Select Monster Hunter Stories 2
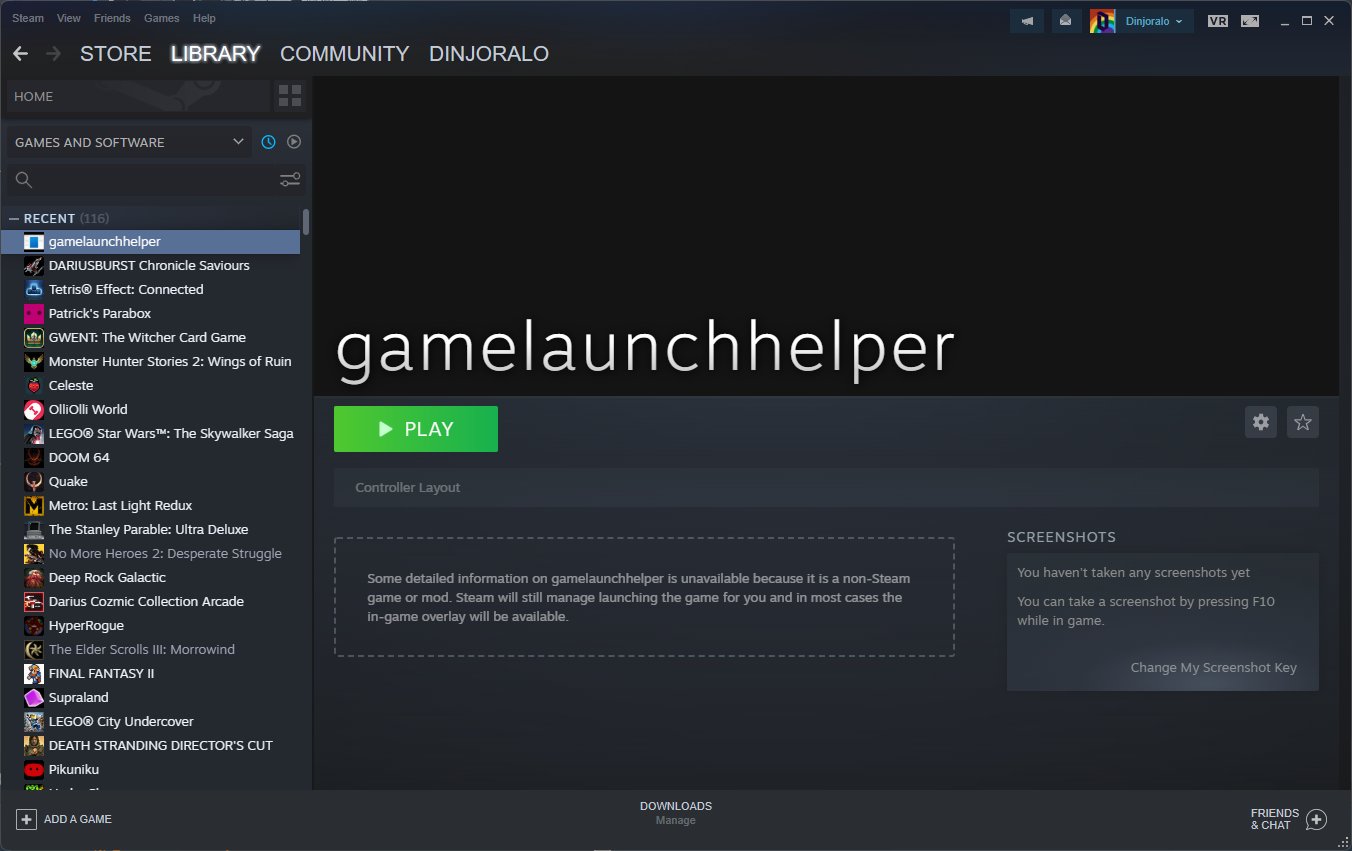1352x851 pixels. coord(150,362)
